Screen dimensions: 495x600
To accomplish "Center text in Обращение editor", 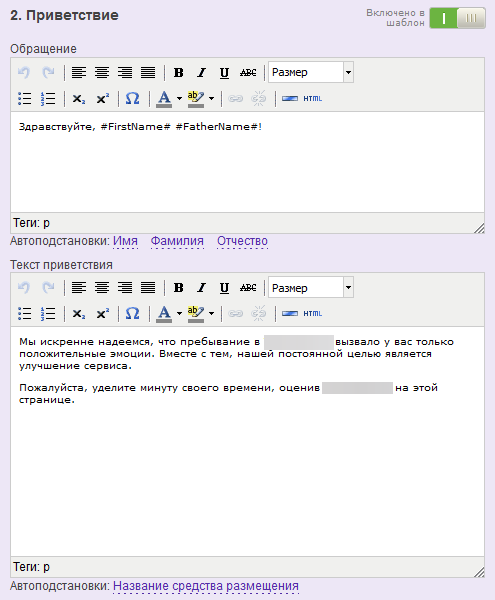I will [x=102, y=72].
